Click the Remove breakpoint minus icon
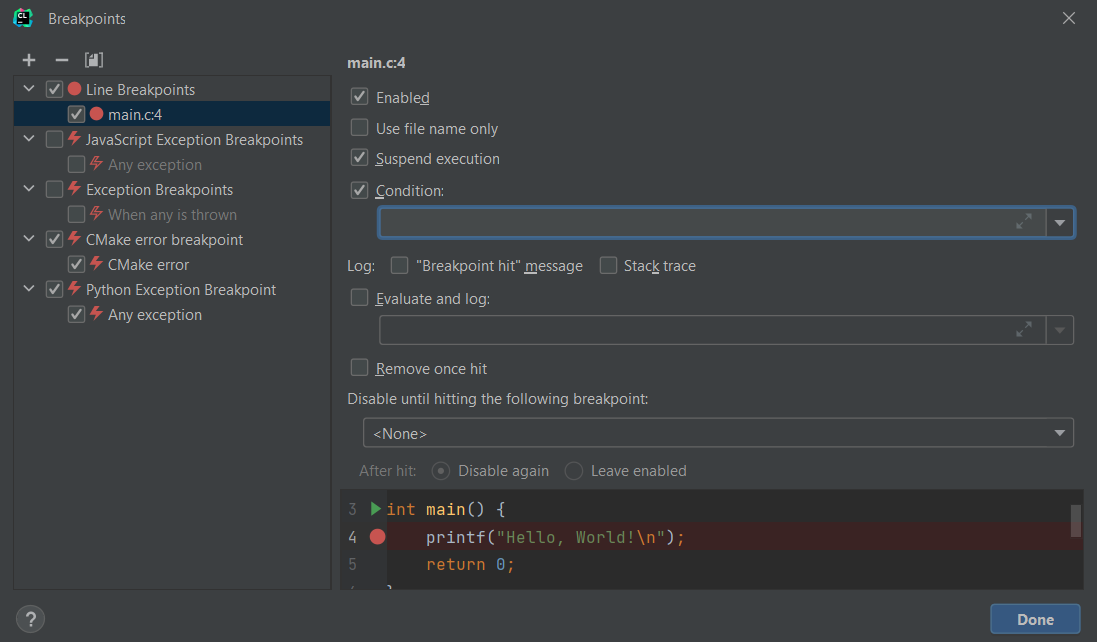Image resolution: width=1097 pixels, height=642 pixels. coord(61,60)
